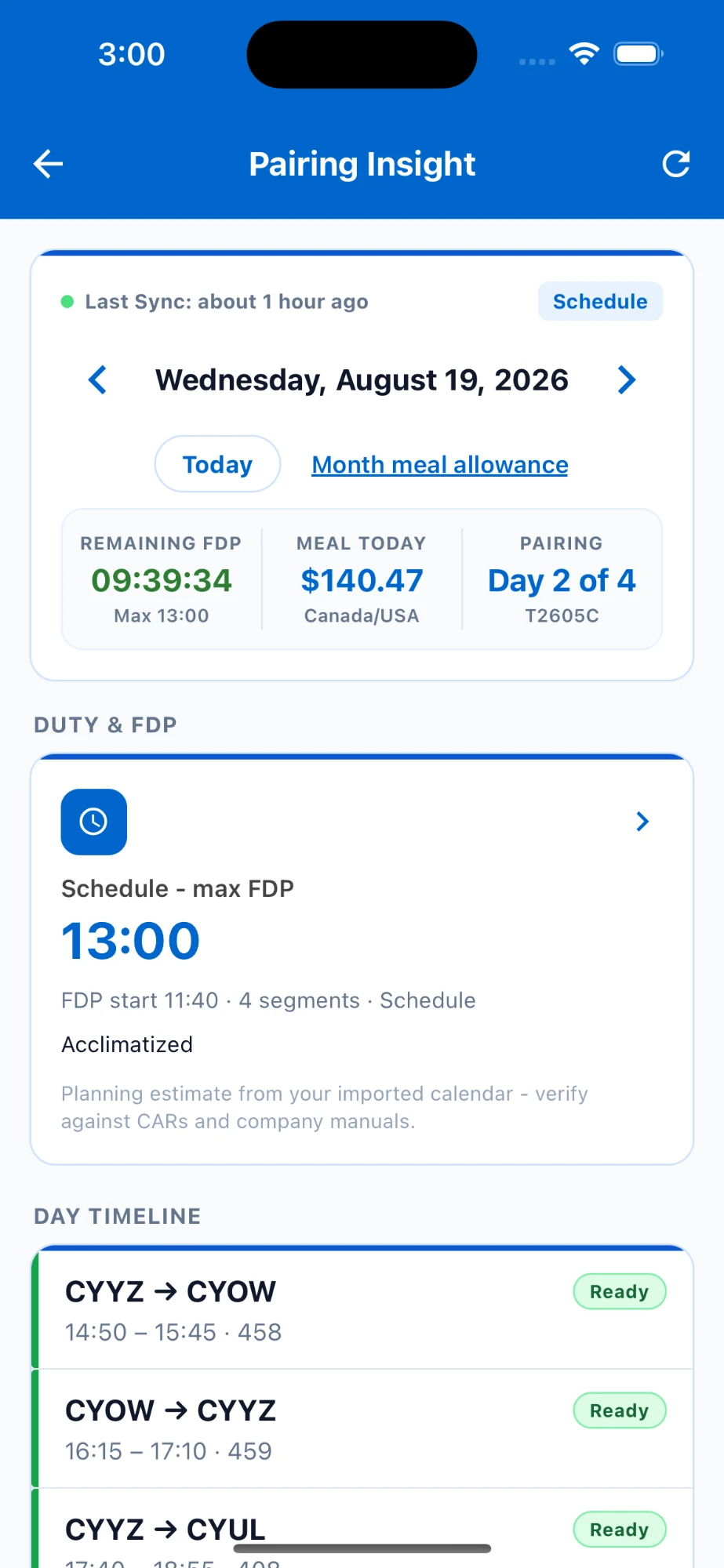The image size is (724, 1568).
Task: Jump to Today
Action: [x=217, y=464]
